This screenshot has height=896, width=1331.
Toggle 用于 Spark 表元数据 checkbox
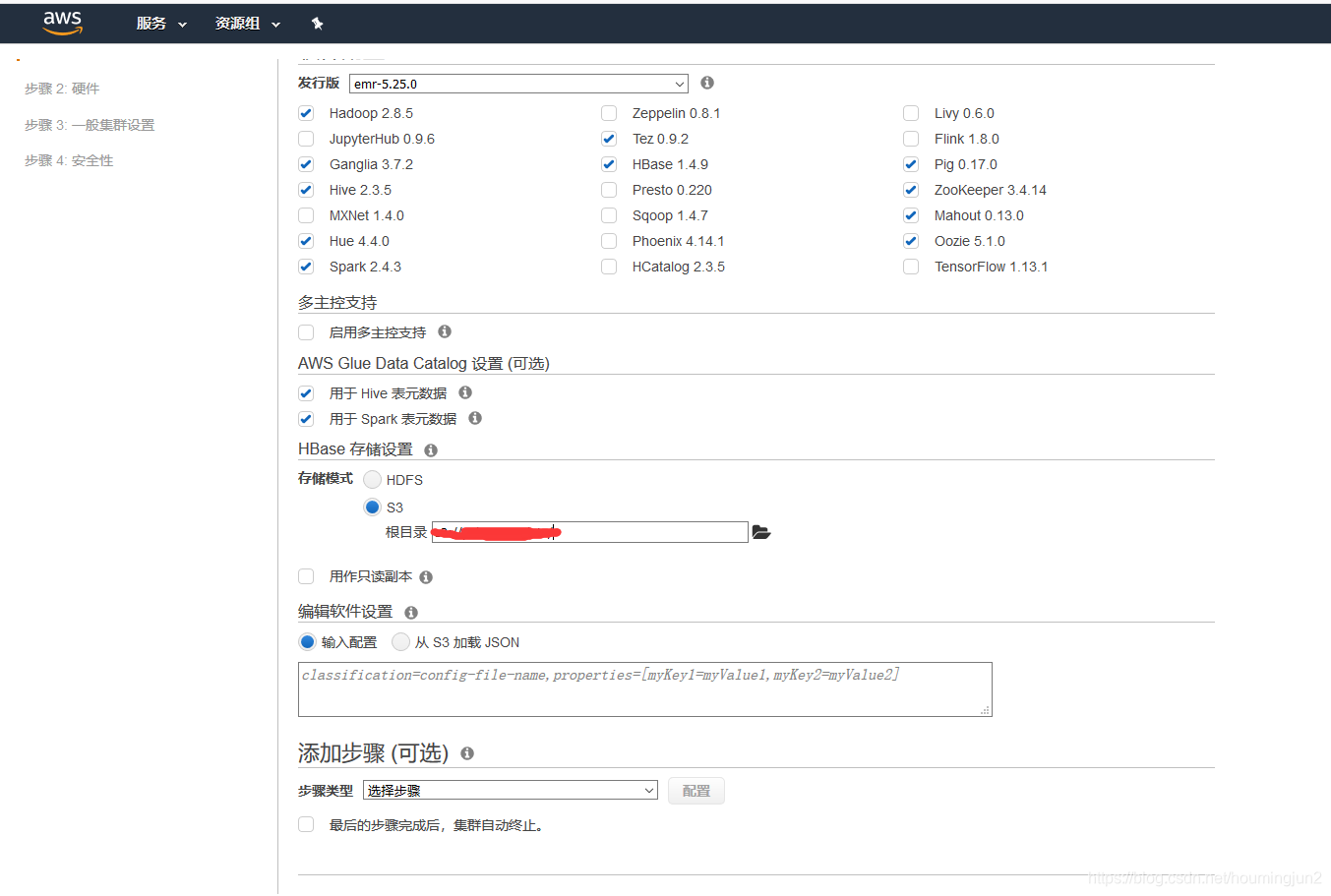point(306,419)
